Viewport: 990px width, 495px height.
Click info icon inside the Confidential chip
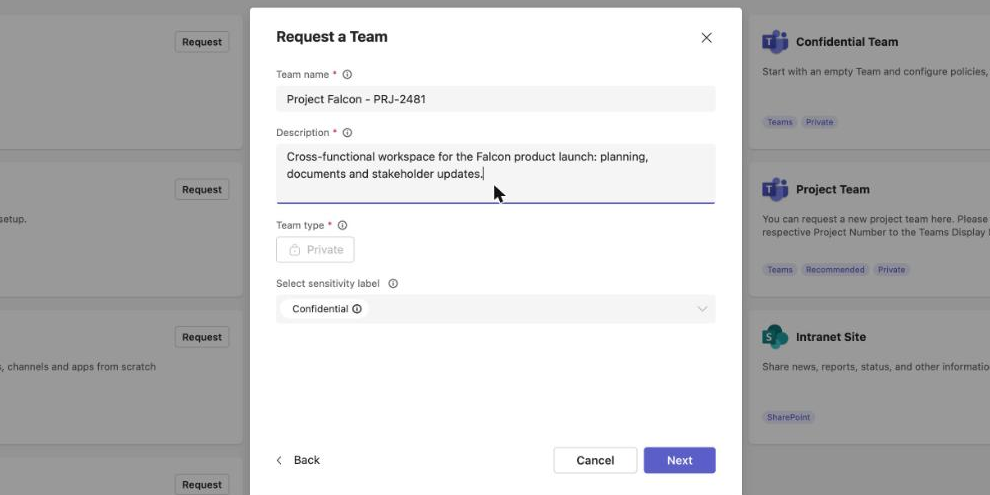[357, 309]
